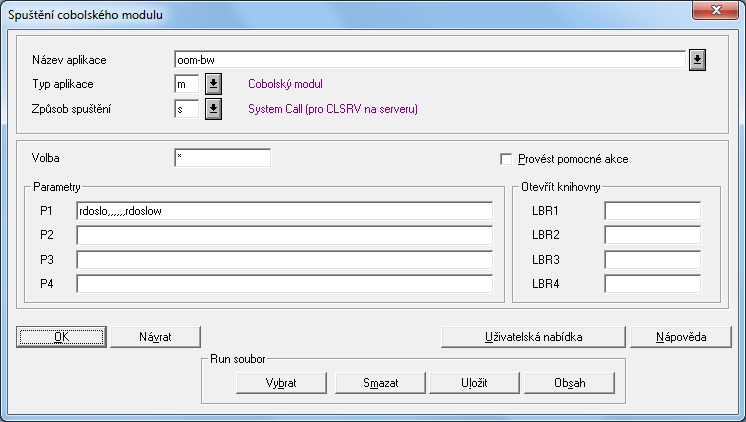Open the Způsob spuštění dropdown arrow
This screenshot has width=746, height=422.
point(213,109)
